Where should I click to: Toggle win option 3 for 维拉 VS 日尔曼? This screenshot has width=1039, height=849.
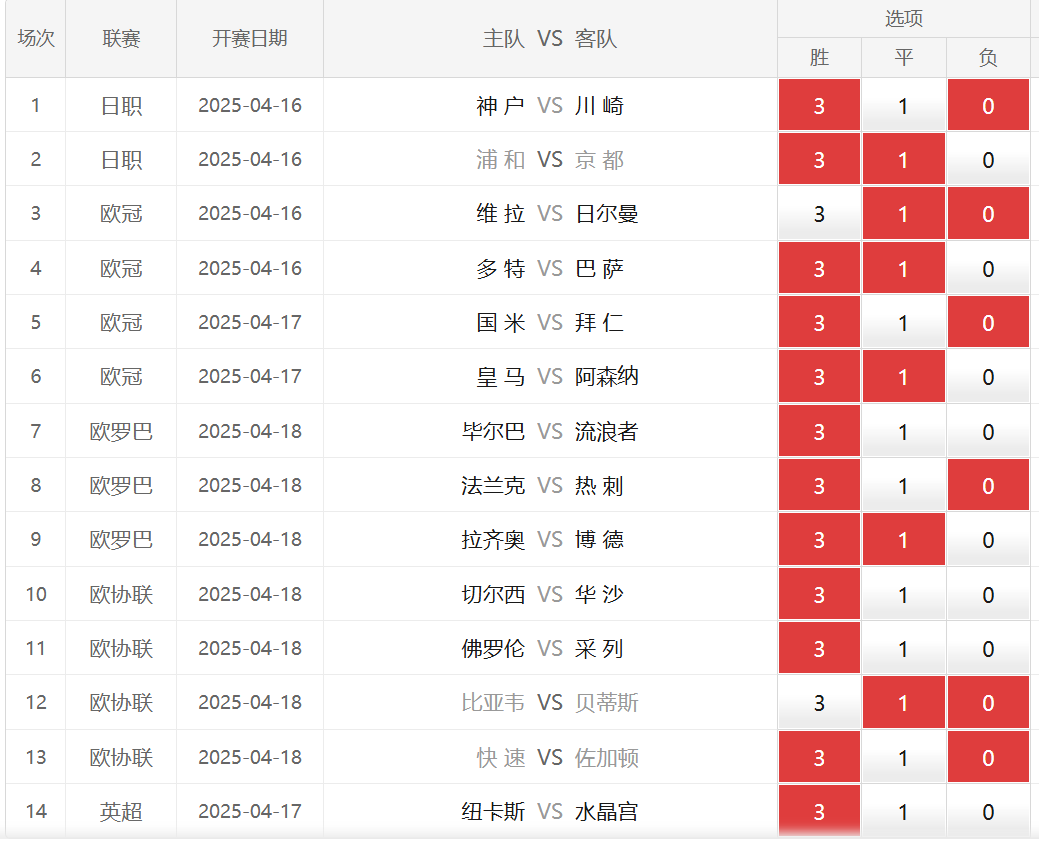pyautogui.click(x=819, y=213)
